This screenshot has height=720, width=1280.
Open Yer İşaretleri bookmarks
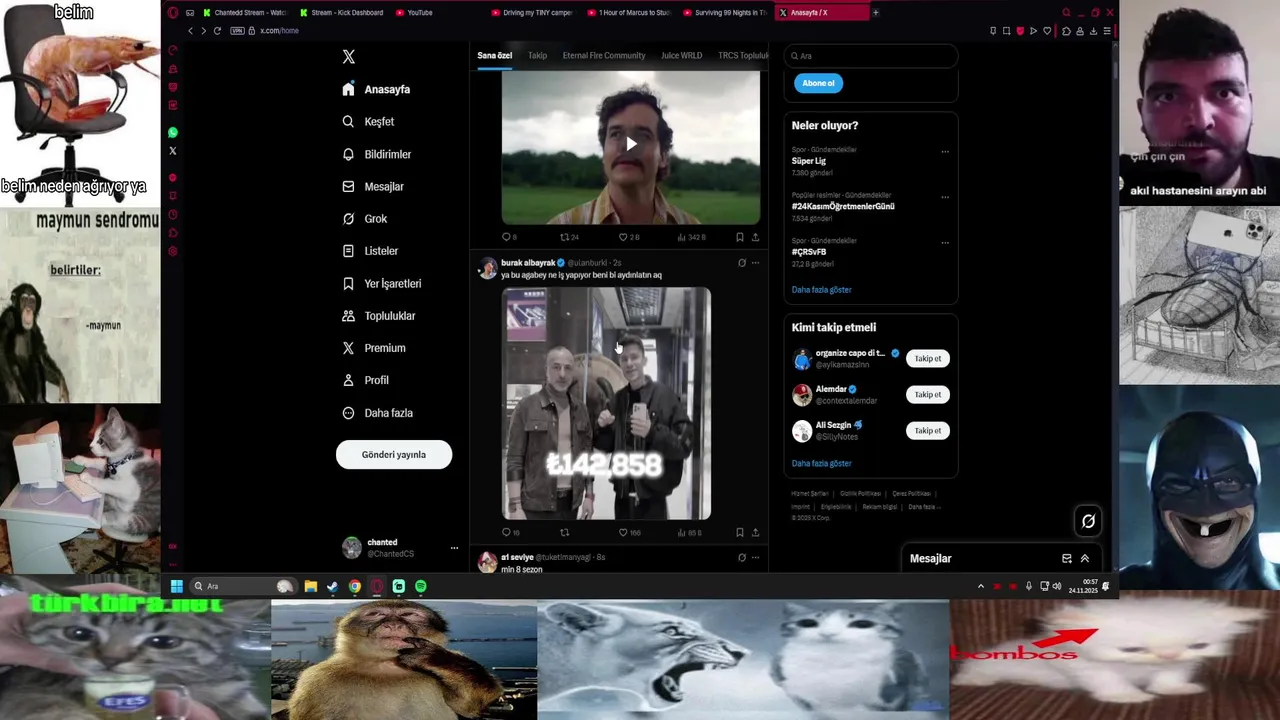point(381,283)
